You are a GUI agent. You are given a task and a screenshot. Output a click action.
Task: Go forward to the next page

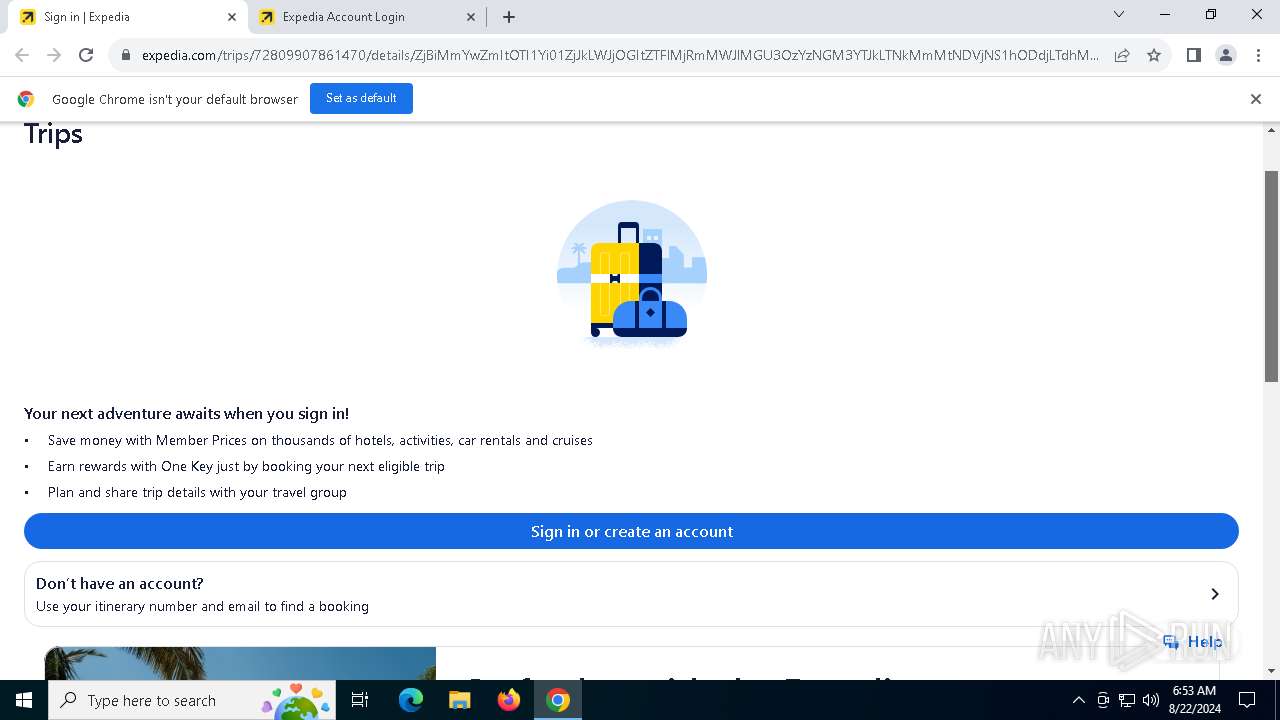(54, 55)
